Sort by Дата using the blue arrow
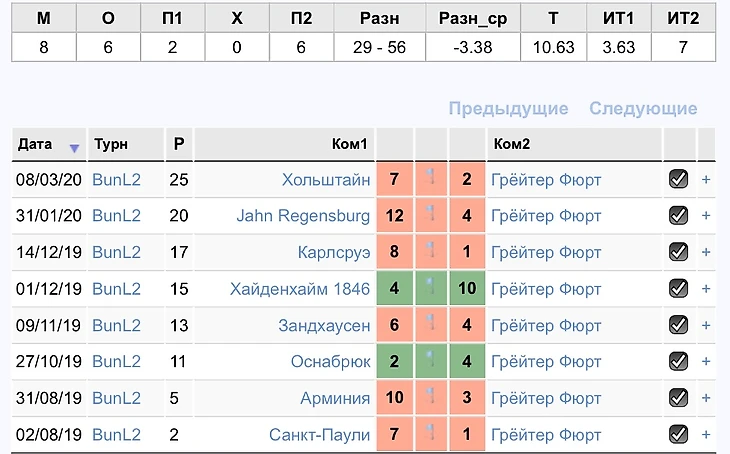Image resolution: width=730 pixels, height=454 pixels. [x=74, y=148]
